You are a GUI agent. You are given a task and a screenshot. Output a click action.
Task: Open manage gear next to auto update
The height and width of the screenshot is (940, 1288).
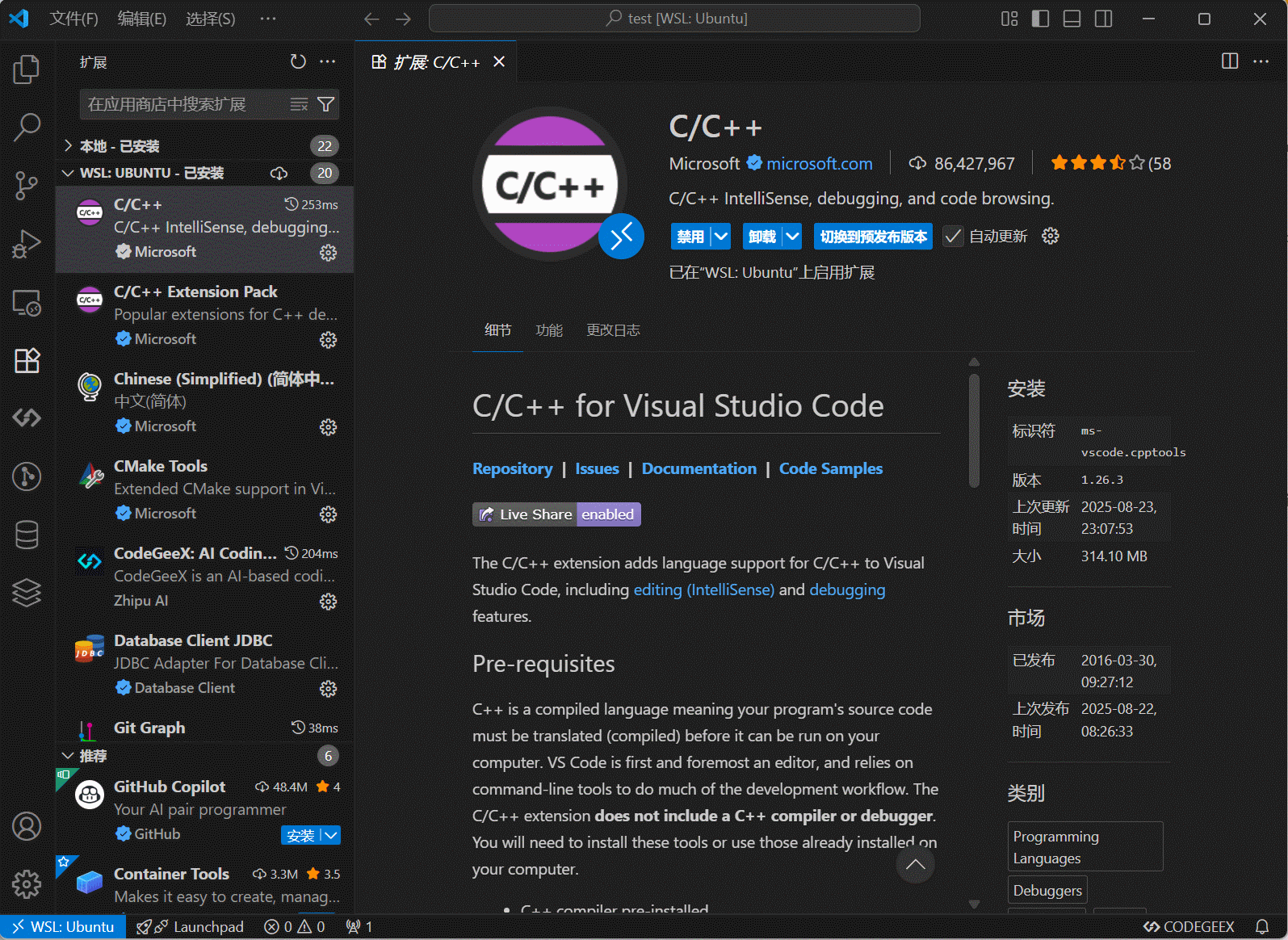pyautogui.click(x=1050, y=236)
